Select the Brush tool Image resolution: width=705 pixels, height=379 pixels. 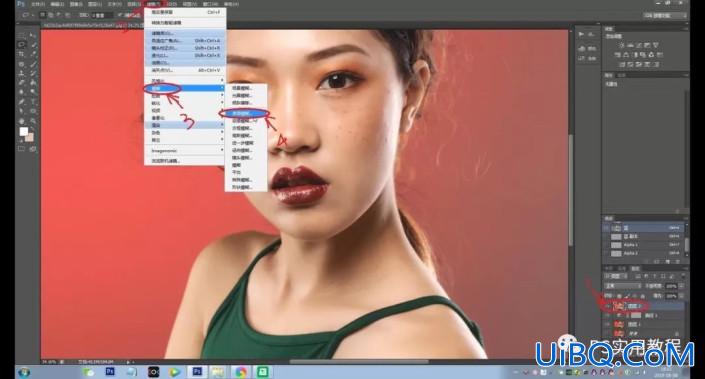pos(33,63)
